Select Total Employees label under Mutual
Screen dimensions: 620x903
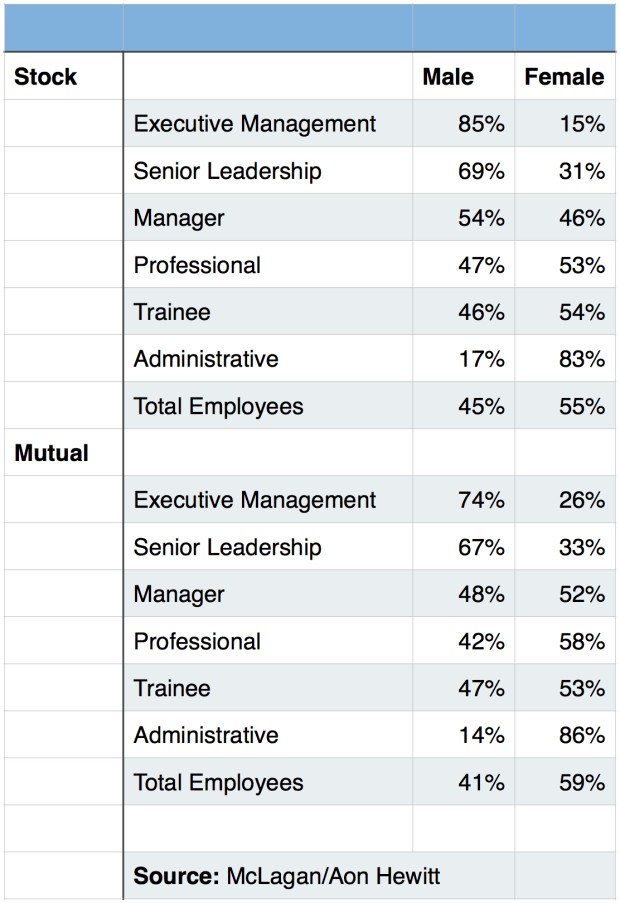(218, 782)
